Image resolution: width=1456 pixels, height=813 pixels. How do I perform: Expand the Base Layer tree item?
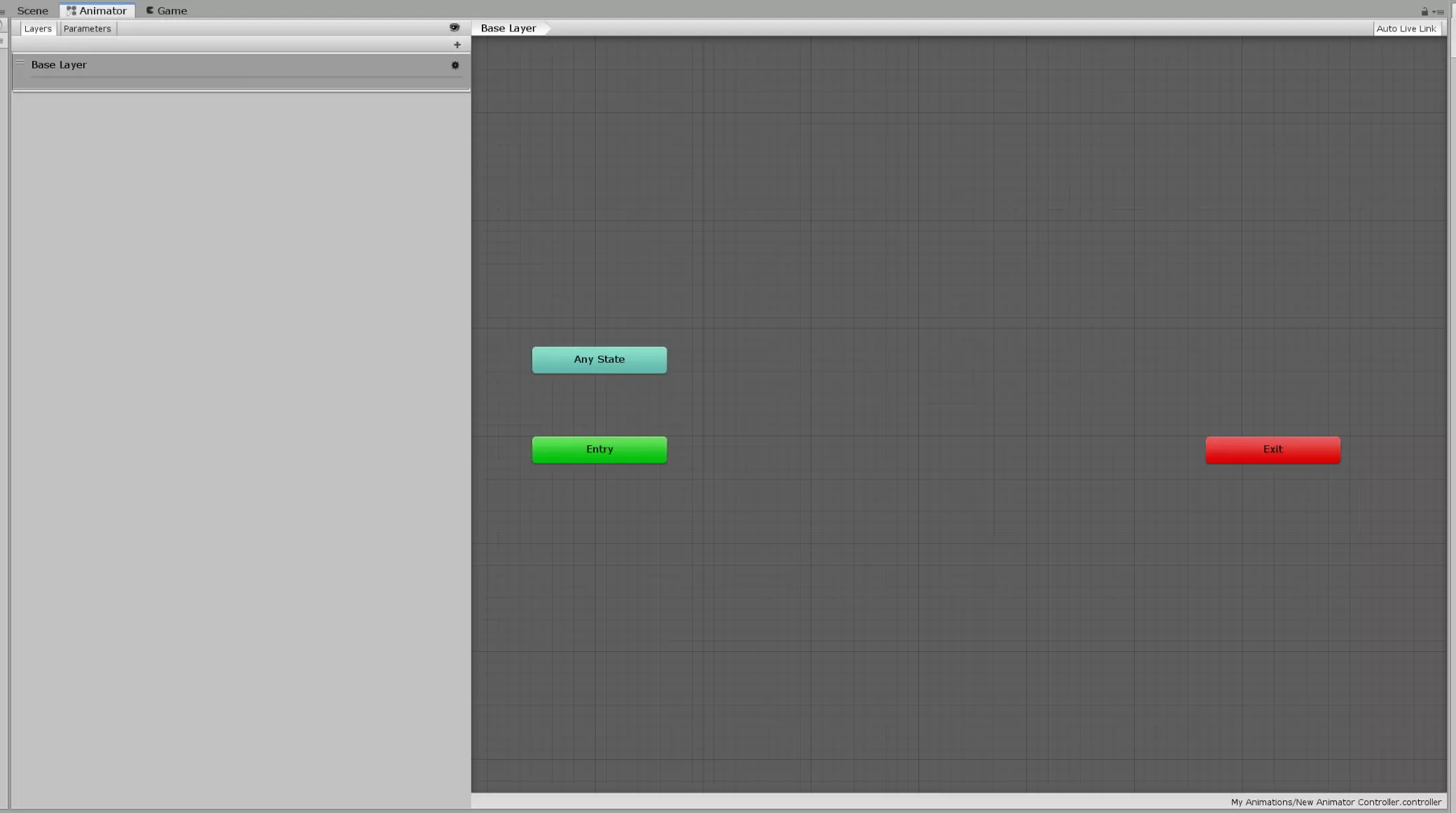click(20, 62)
